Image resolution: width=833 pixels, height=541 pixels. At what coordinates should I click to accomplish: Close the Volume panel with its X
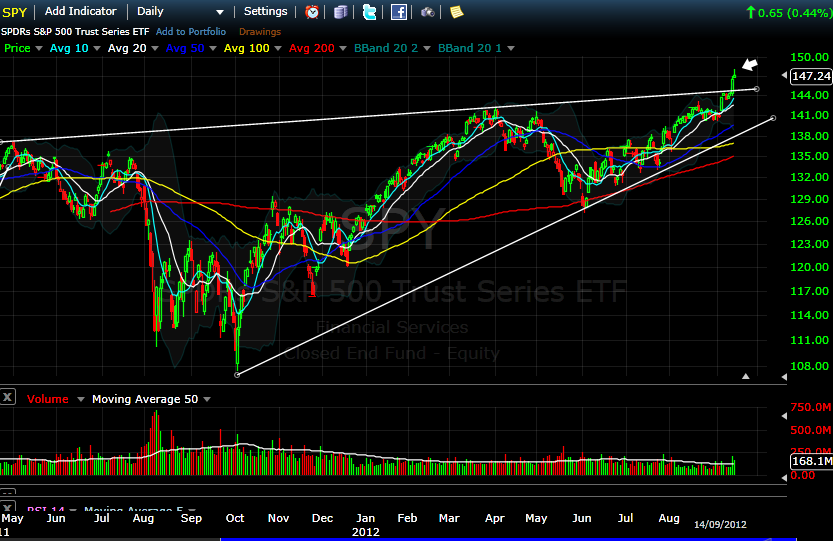coord(7,397)
